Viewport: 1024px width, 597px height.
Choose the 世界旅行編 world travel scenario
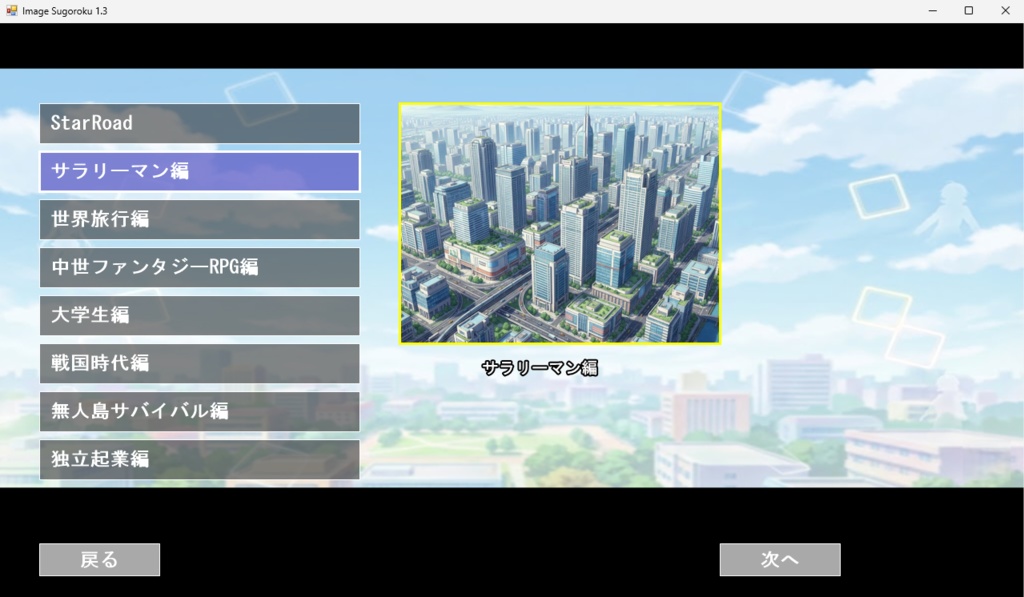[199, 219]
